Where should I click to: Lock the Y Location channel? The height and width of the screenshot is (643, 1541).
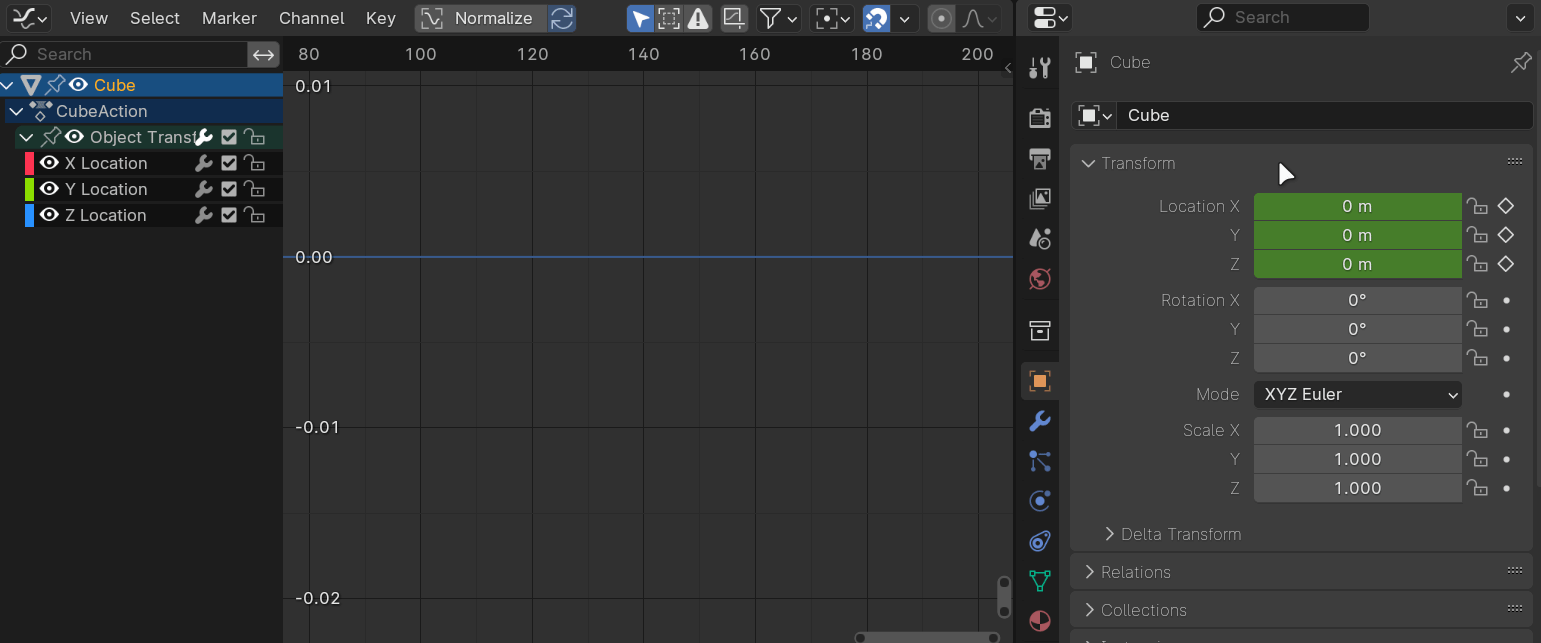(255, 189)
